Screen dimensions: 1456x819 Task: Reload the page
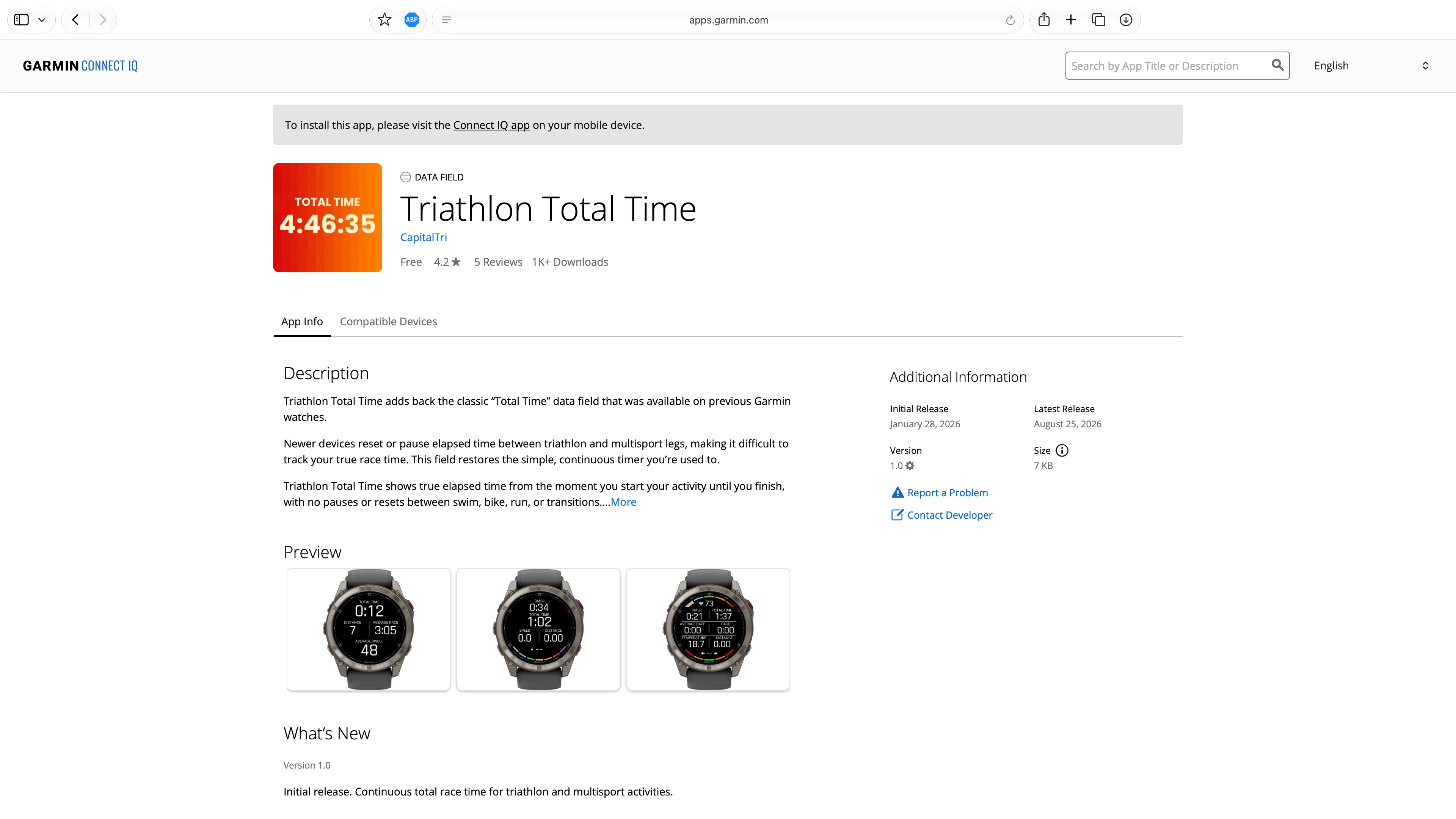click(1010, 20)
